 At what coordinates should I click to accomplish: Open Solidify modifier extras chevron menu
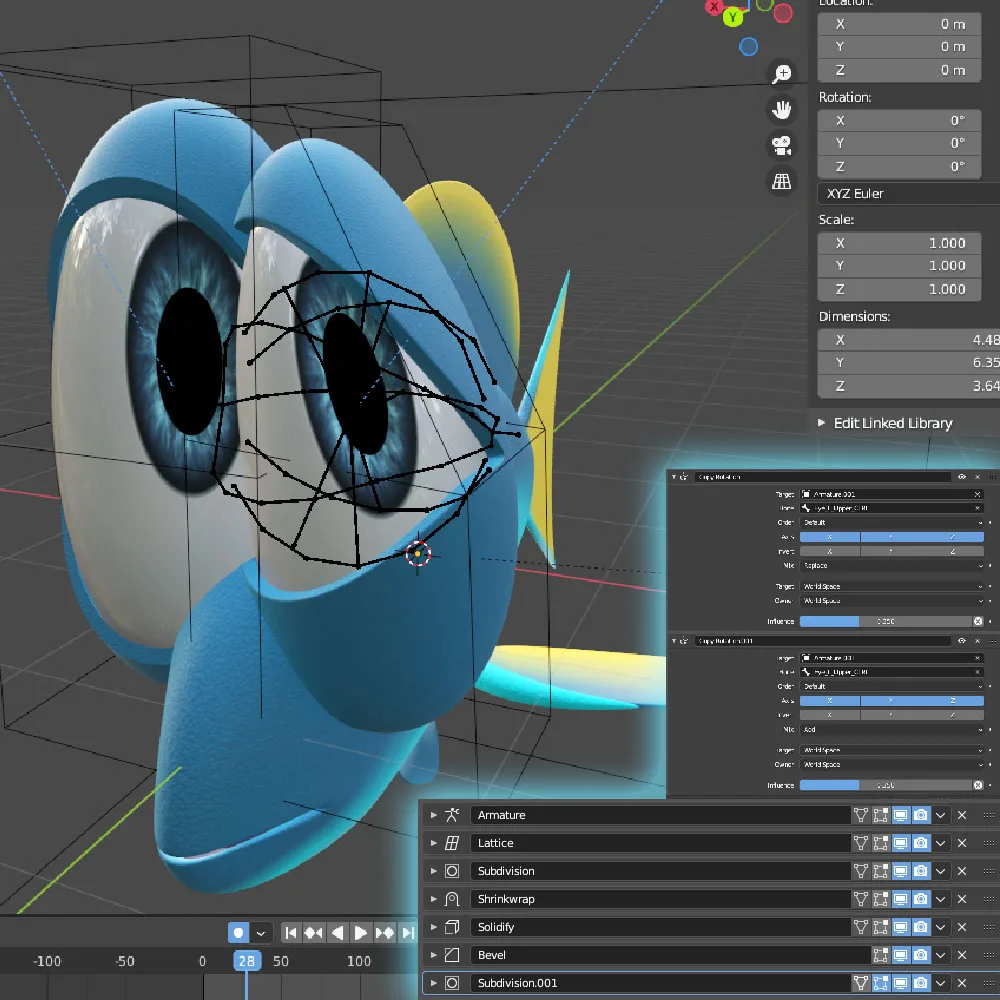pos(941,927)
